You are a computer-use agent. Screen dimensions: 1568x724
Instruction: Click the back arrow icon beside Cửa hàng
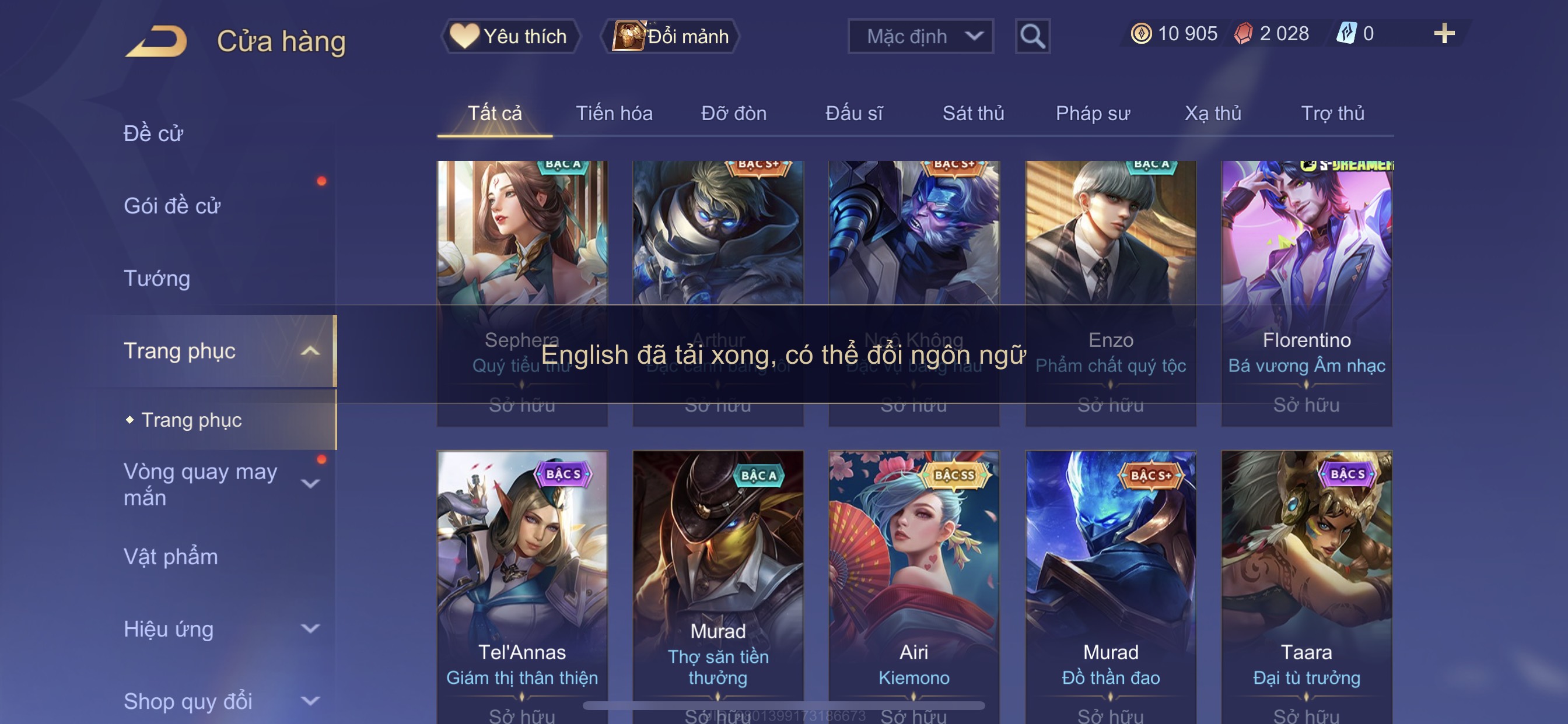(x=156, y=41)
